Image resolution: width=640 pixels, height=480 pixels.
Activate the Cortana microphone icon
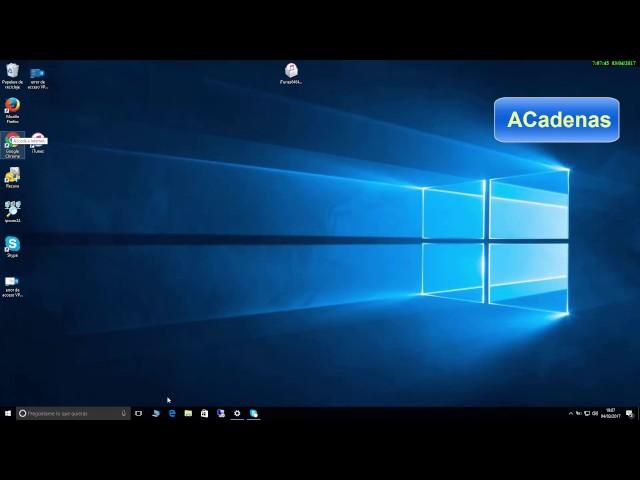124,413
